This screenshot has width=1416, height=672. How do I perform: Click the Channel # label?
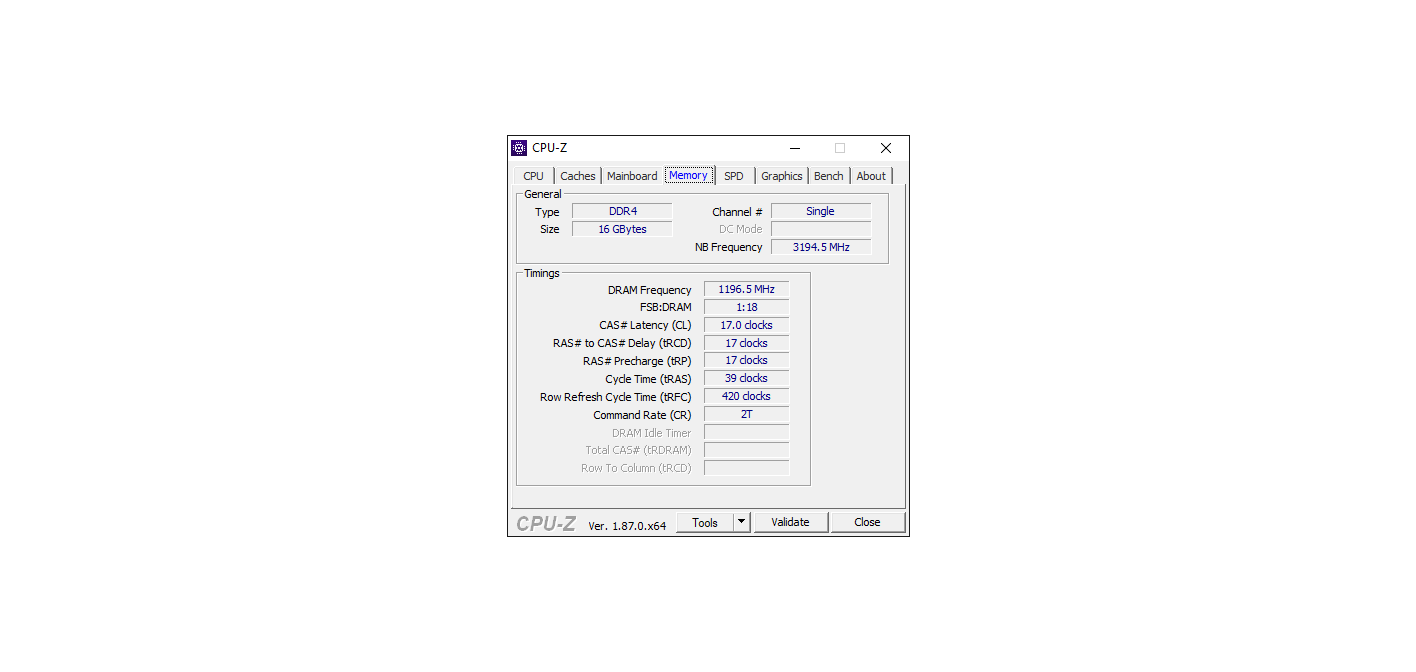[738, 212]
